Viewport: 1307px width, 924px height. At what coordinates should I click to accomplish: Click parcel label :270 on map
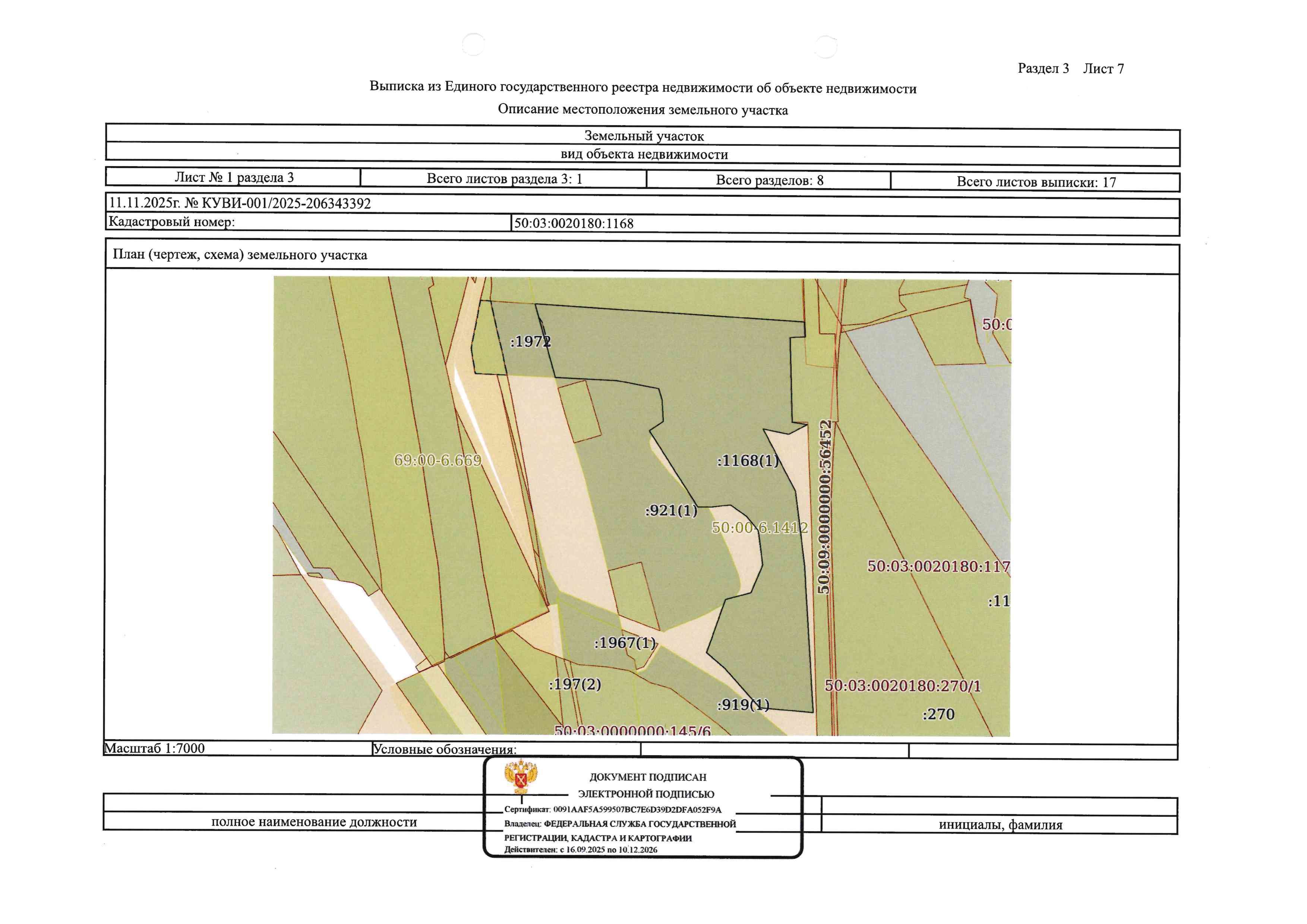[938, 714]
